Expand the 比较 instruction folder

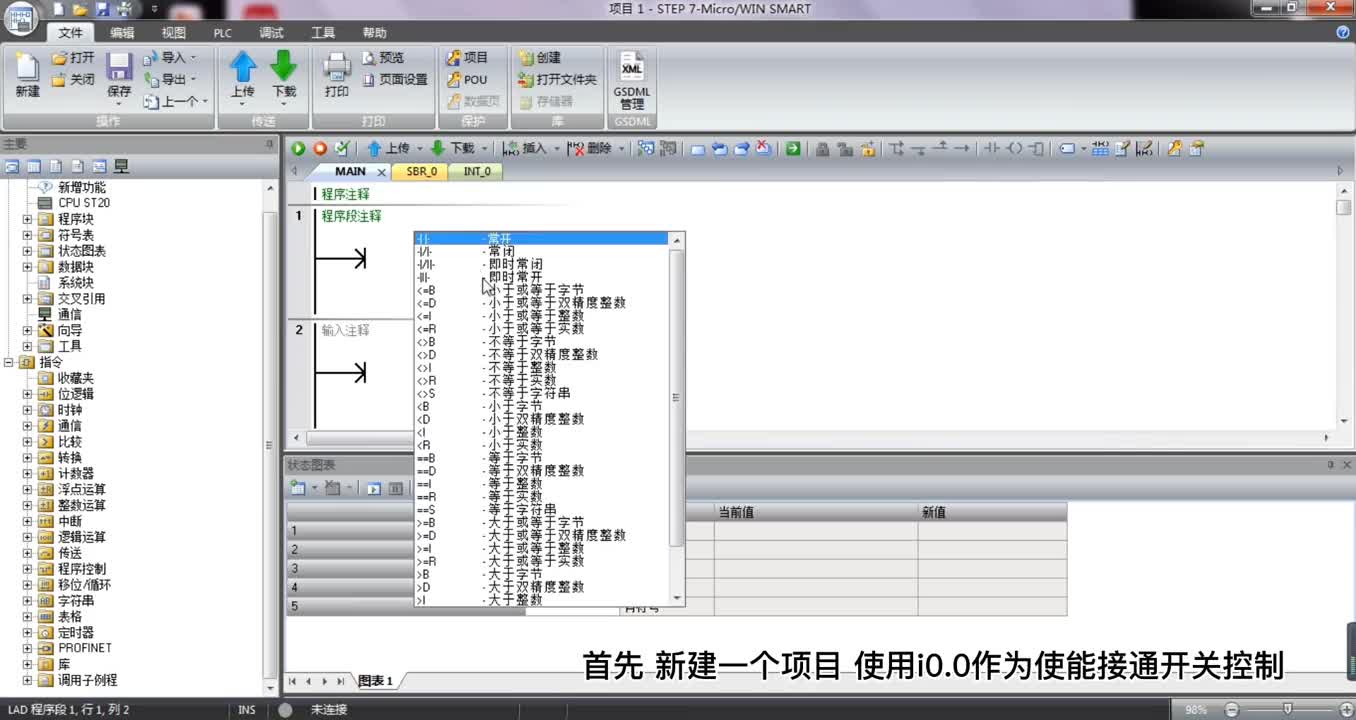[x=27, y=442]
